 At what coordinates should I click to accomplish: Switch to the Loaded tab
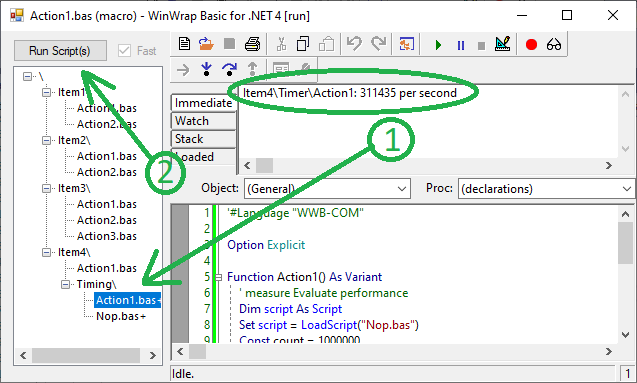click(203, 156)
